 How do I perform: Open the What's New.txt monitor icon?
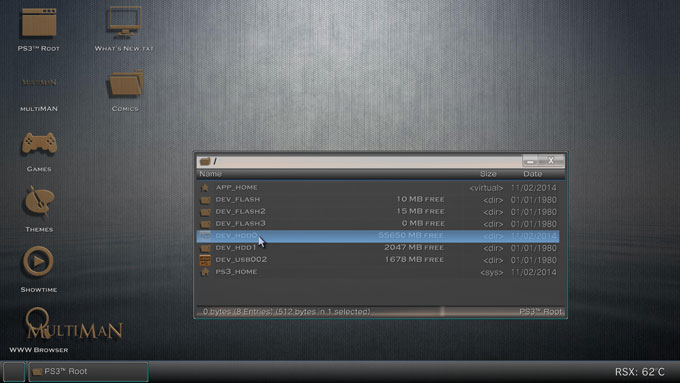(x=125, y=22)
